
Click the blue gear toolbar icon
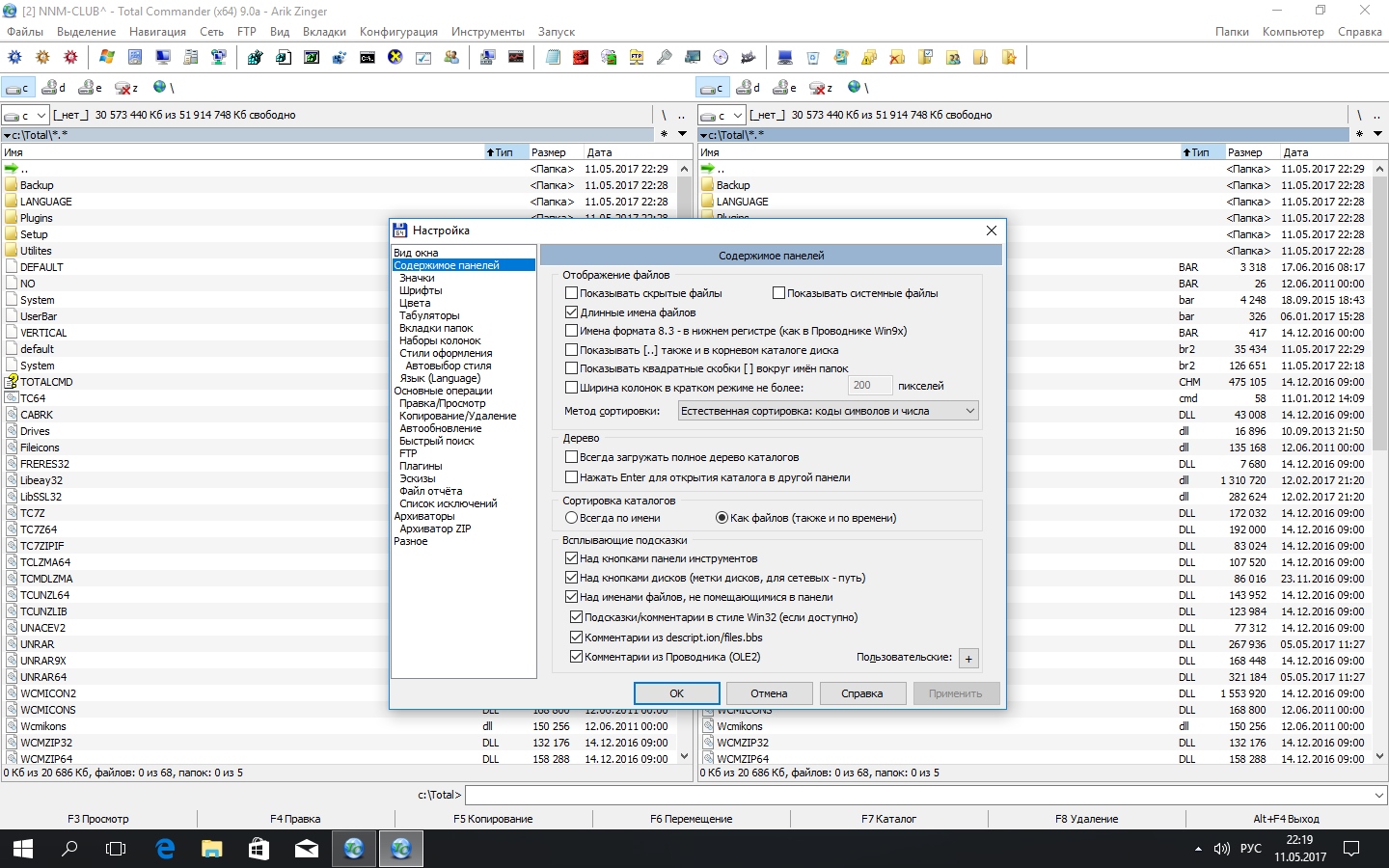point(14,57)
